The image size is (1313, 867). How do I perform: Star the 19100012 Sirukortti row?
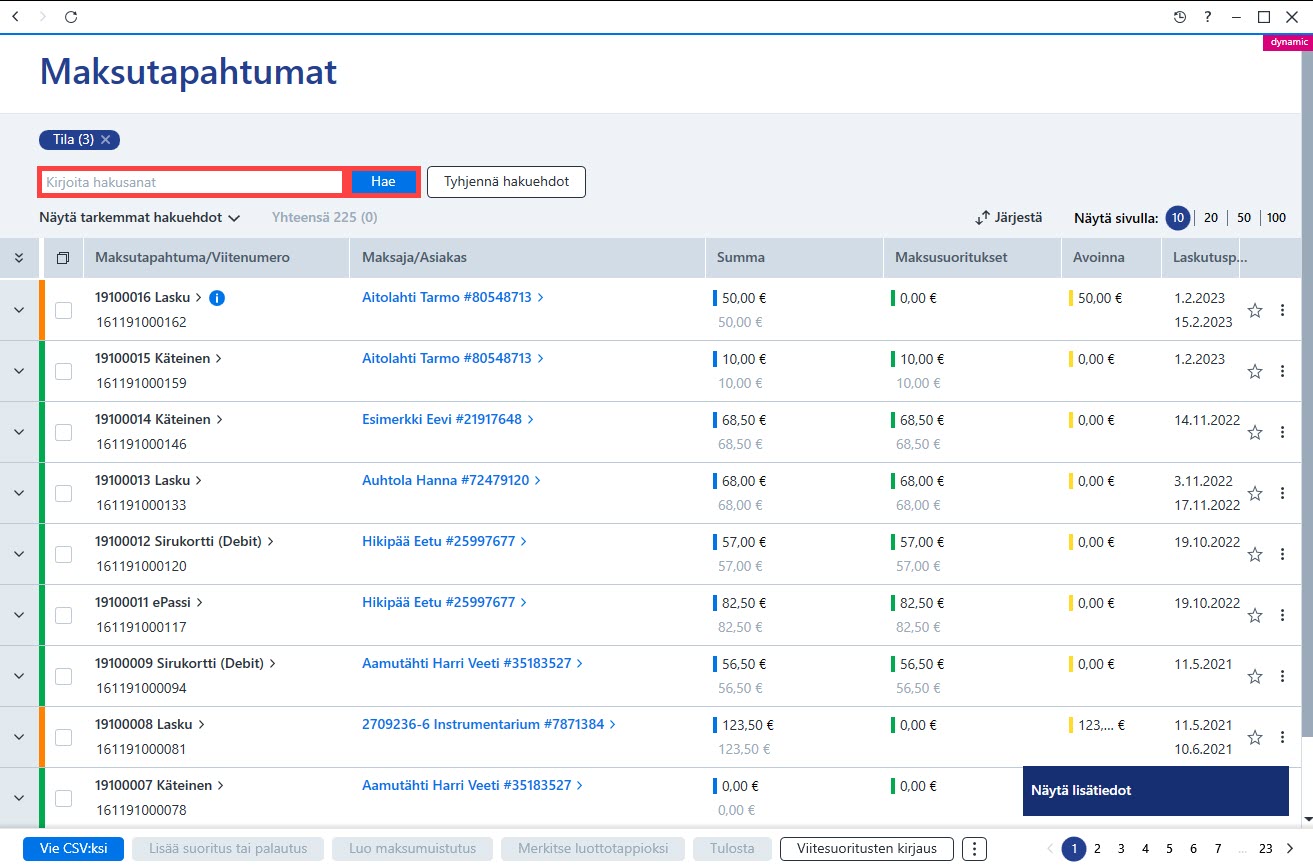point(1255,554)
